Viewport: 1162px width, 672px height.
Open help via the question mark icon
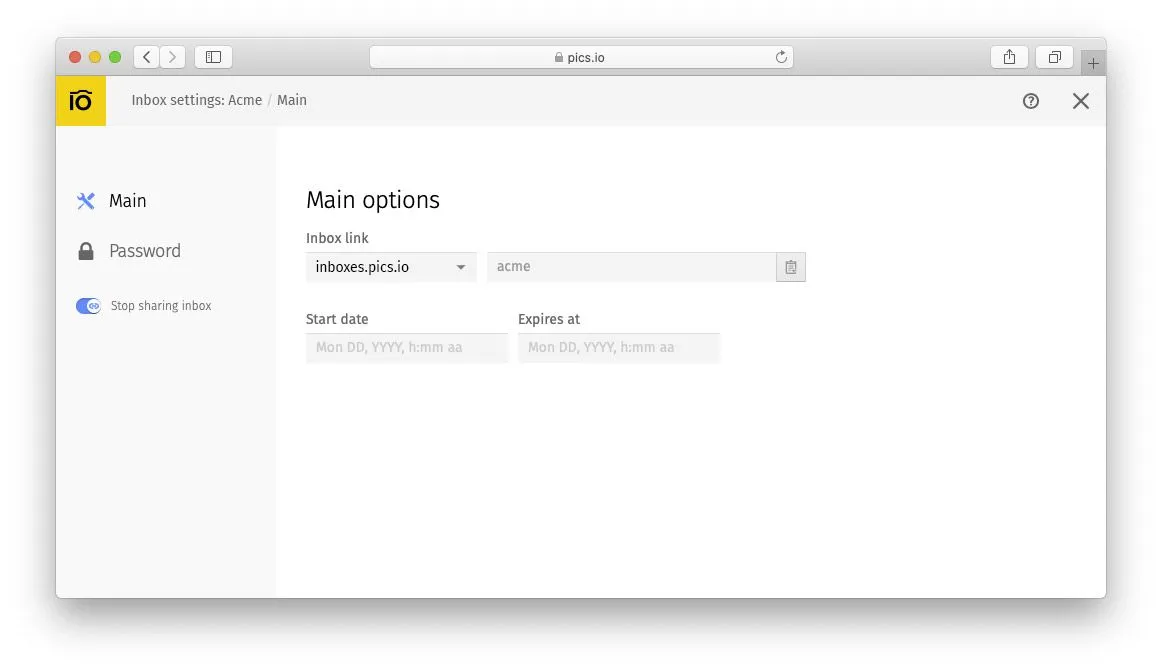[x=1031, y=101]
